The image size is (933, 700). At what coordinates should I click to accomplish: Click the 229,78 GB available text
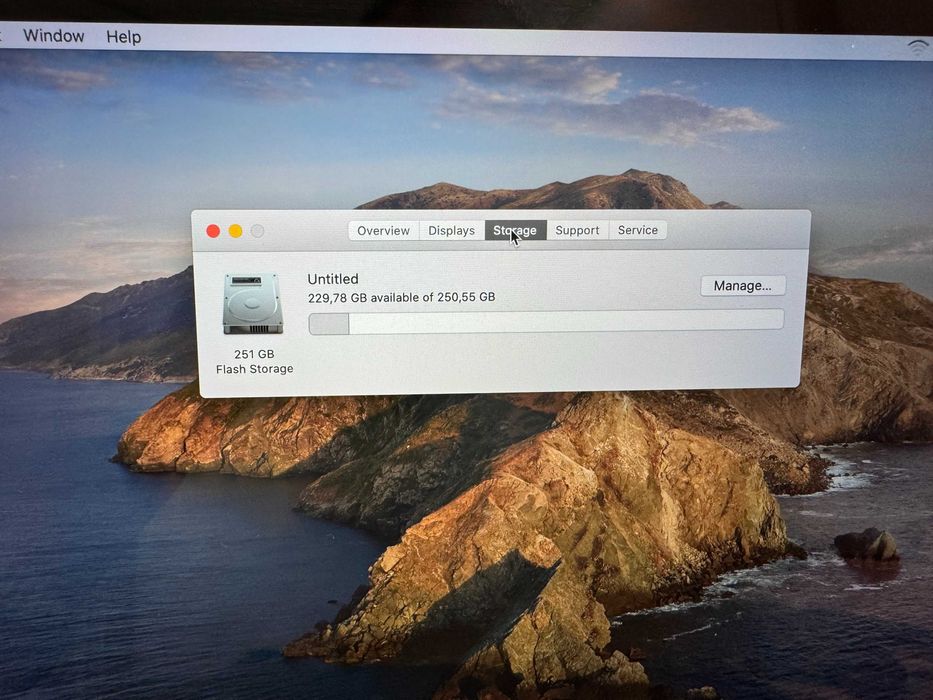402,297
